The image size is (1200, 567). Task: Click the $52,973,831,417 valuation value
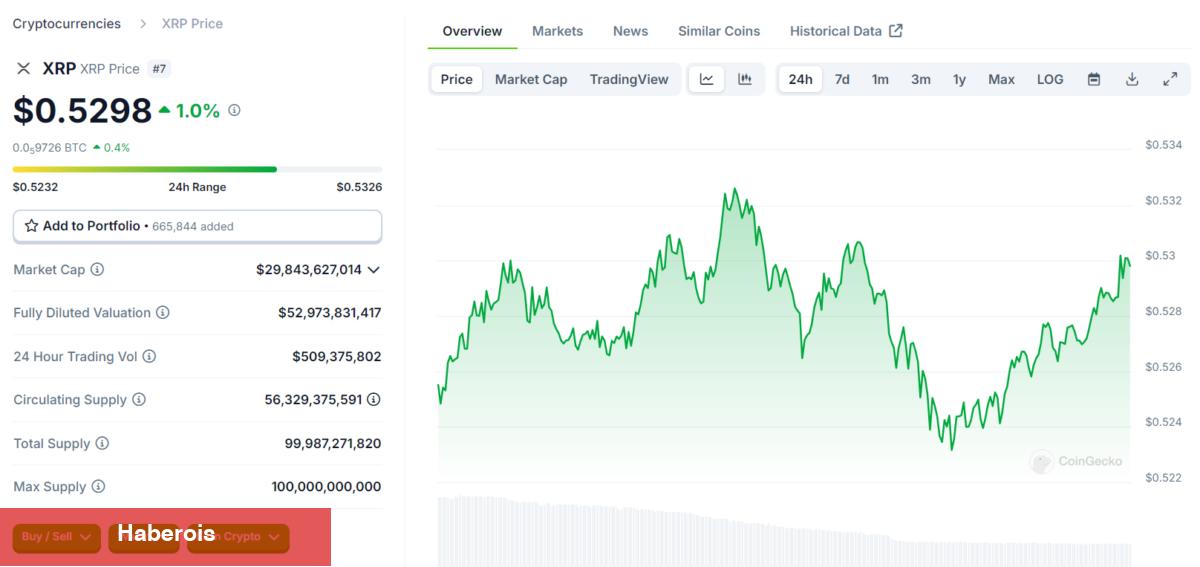[330, 313]
